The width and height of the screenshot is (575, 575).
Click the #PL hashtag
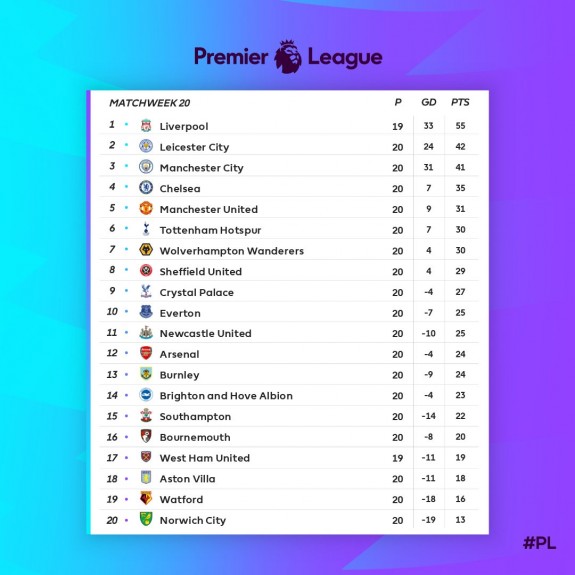pyautogui.click(x=539, y=543)
